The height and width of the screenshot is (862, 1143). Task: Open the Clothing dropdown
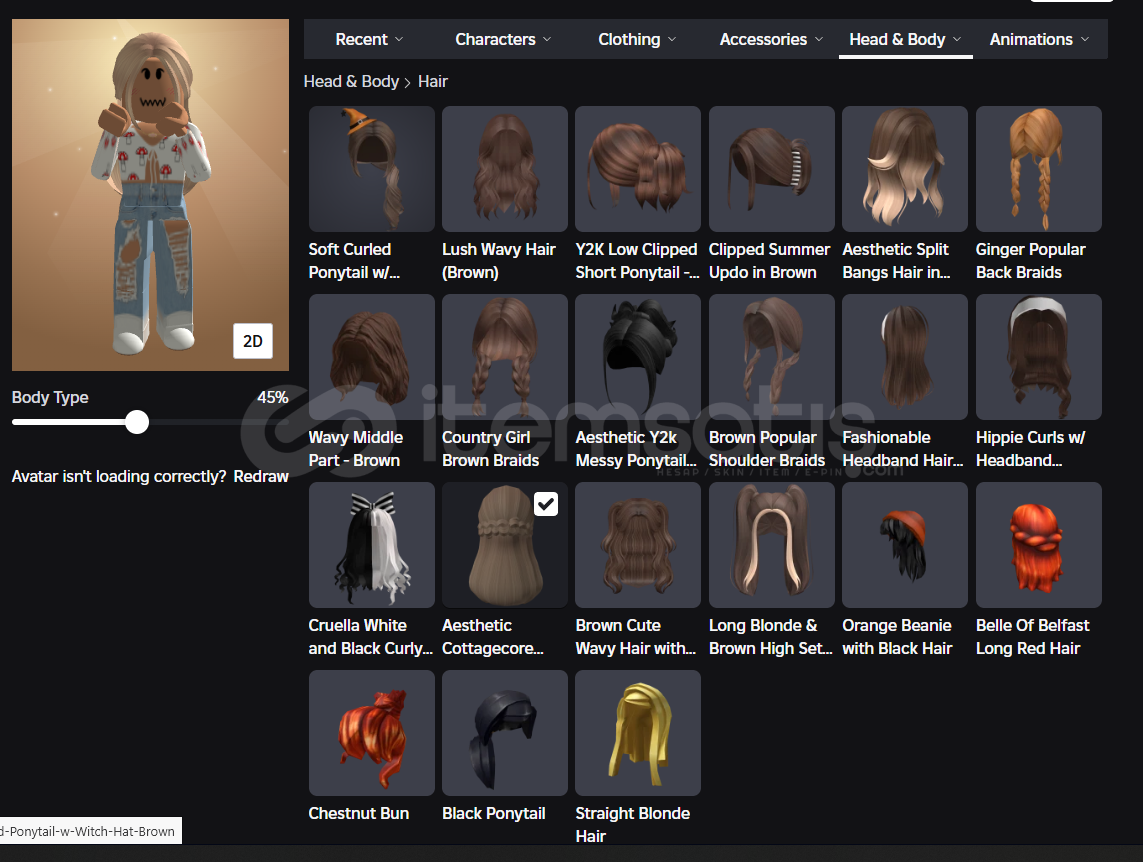(637, 40)
